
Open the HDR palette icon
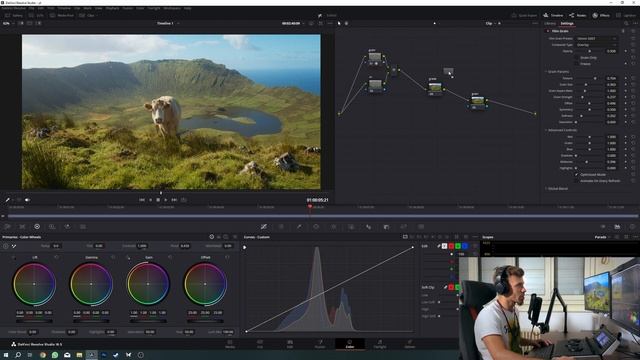[x=52, y=227]
